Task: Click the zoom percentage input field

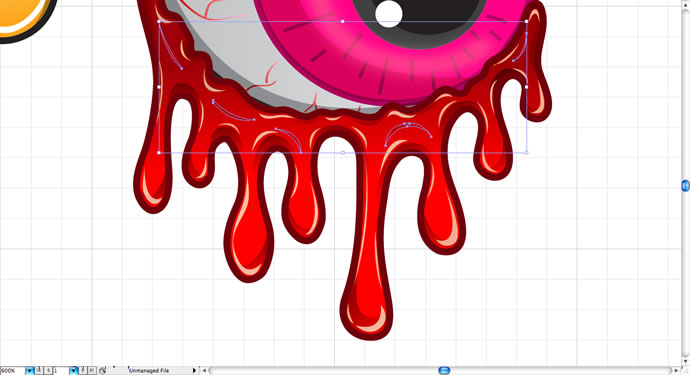Action: click(13, 371)
